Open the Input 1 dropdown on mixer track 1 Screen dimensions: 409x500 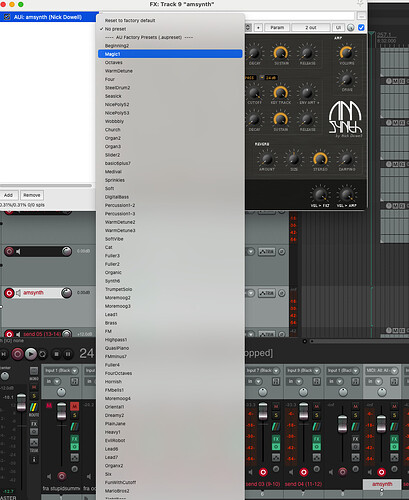click(61, 371)
